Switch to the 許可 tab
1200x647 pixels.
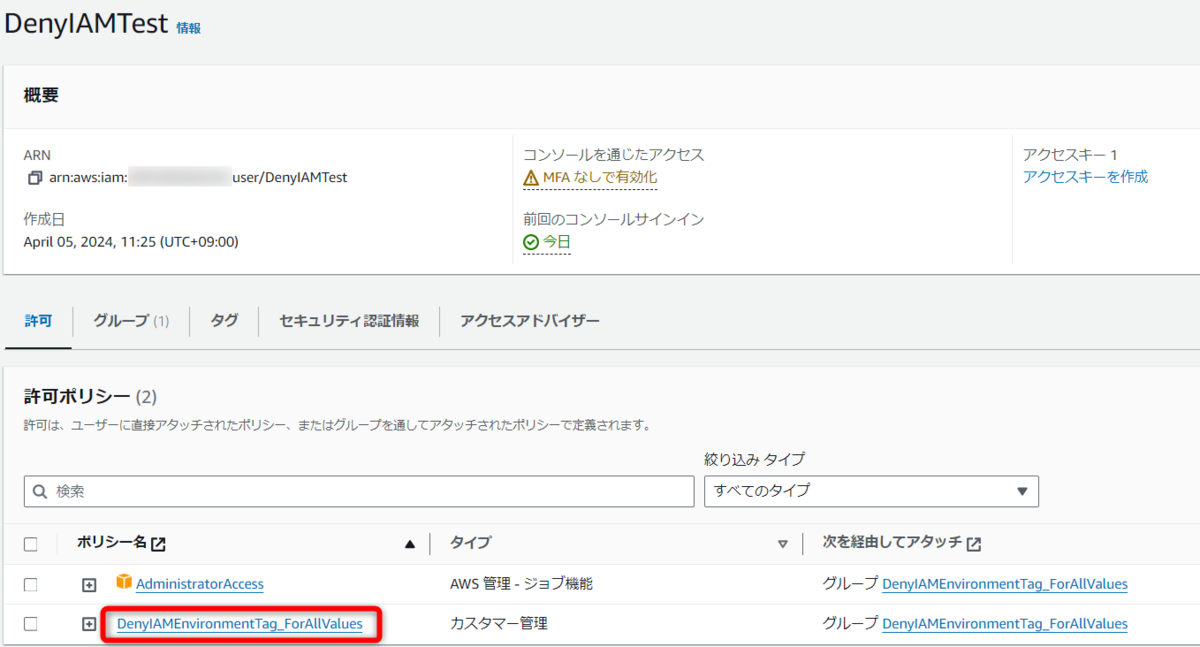(38, 321)
